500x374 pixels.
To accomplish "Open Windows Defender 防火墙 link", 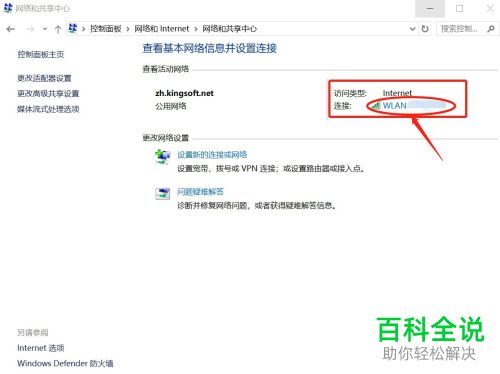I will pos(65,363).
